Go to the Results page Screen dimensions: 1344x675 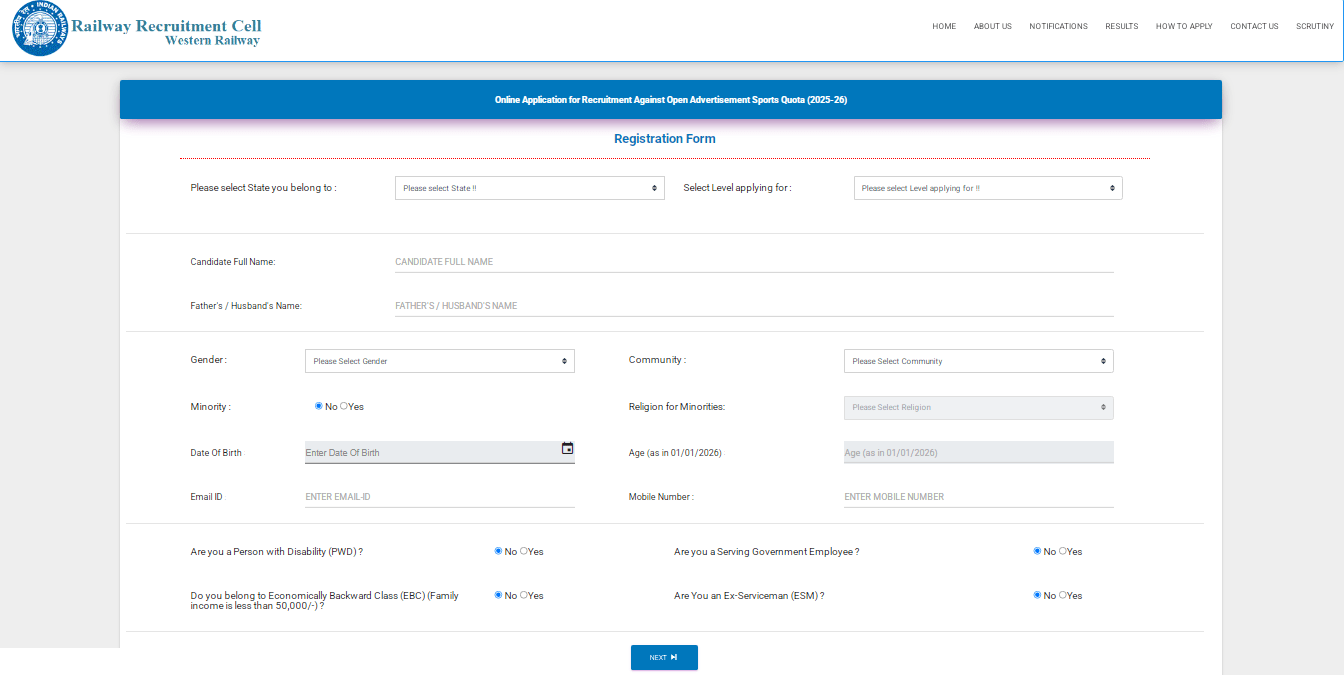(x=1121, y=27)
